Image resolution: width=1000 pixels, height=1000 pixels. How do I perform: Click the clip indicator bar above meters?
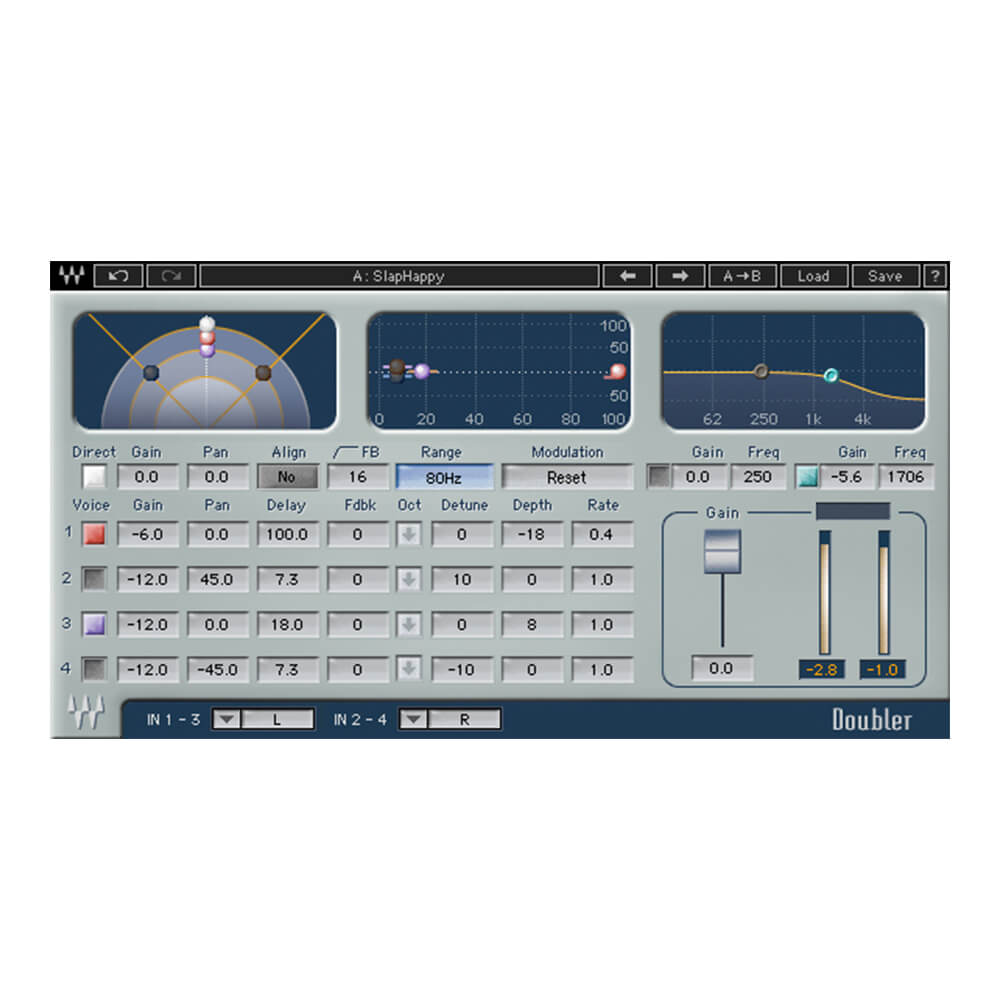853,510
